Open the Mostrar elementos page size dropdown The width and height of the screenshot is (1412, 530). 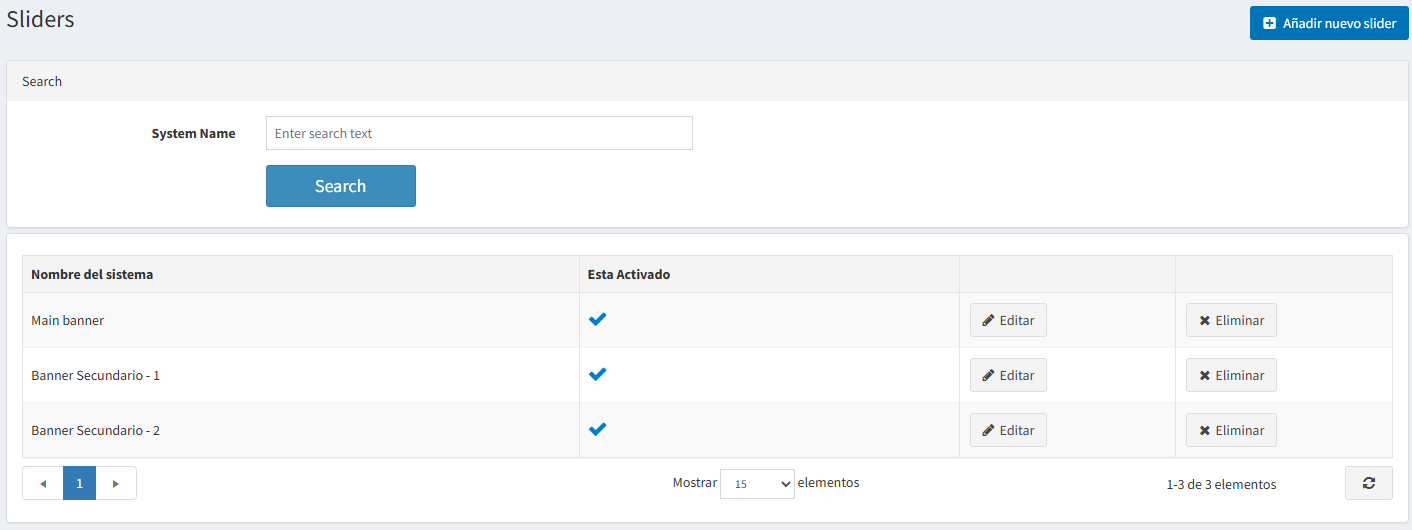[x=757, y=484]
